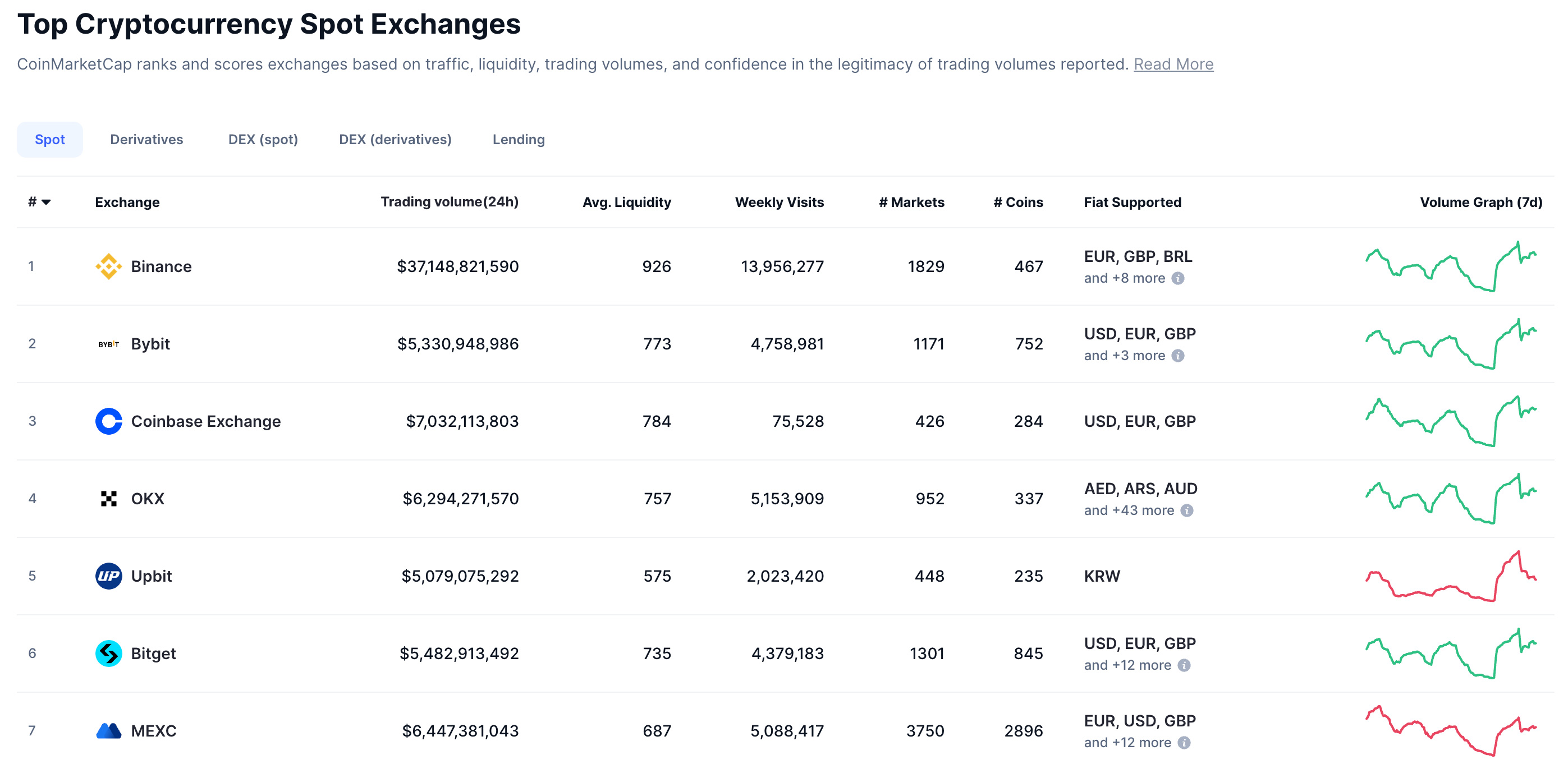Click Upbit's red 7d volume graph
The image size is (1568, 764).
1451,576
